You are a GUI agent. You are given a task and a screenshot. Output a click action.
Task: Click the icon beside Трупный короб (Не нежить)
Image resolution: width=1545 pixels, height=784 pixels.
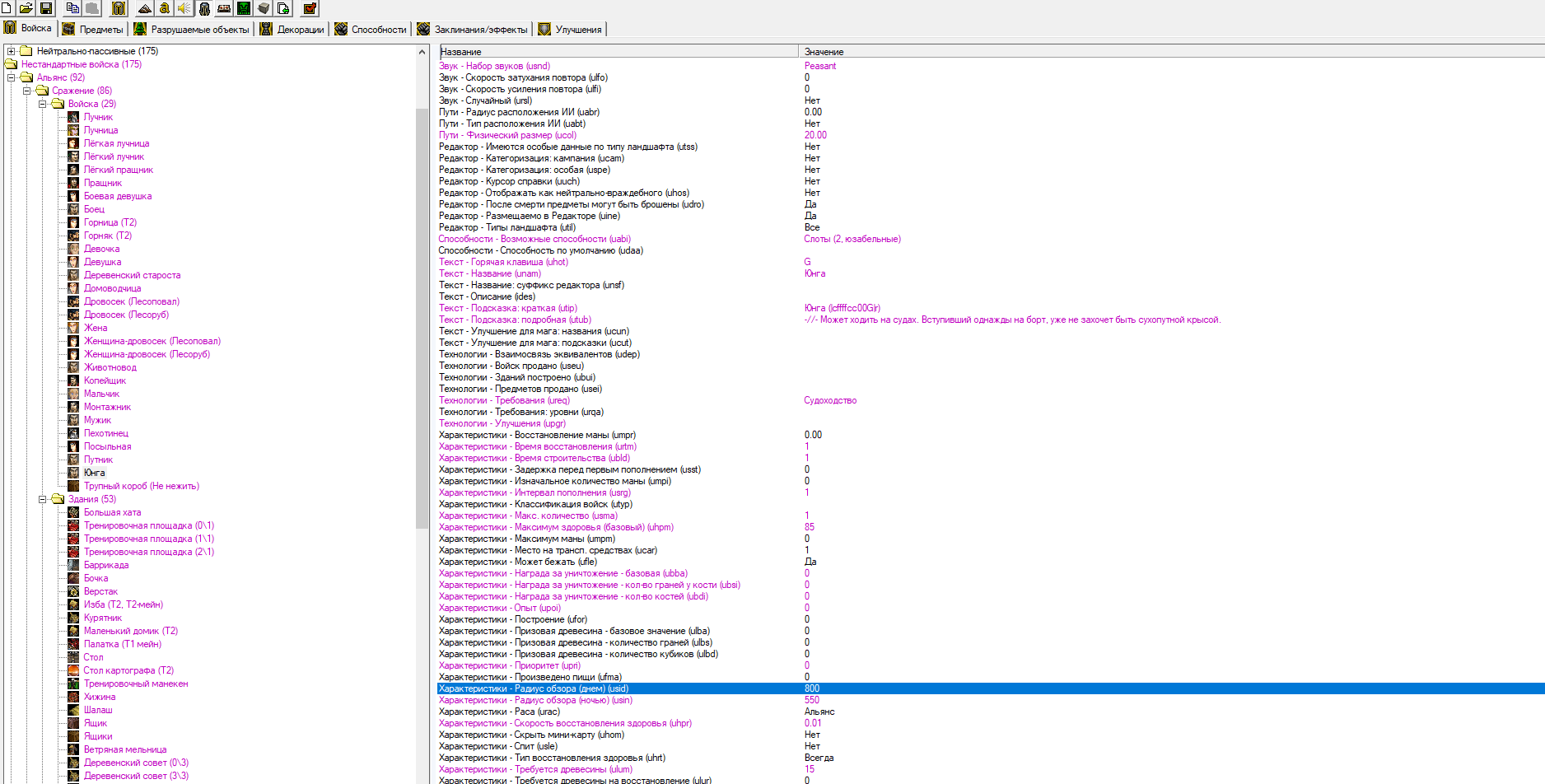[73, 486]
